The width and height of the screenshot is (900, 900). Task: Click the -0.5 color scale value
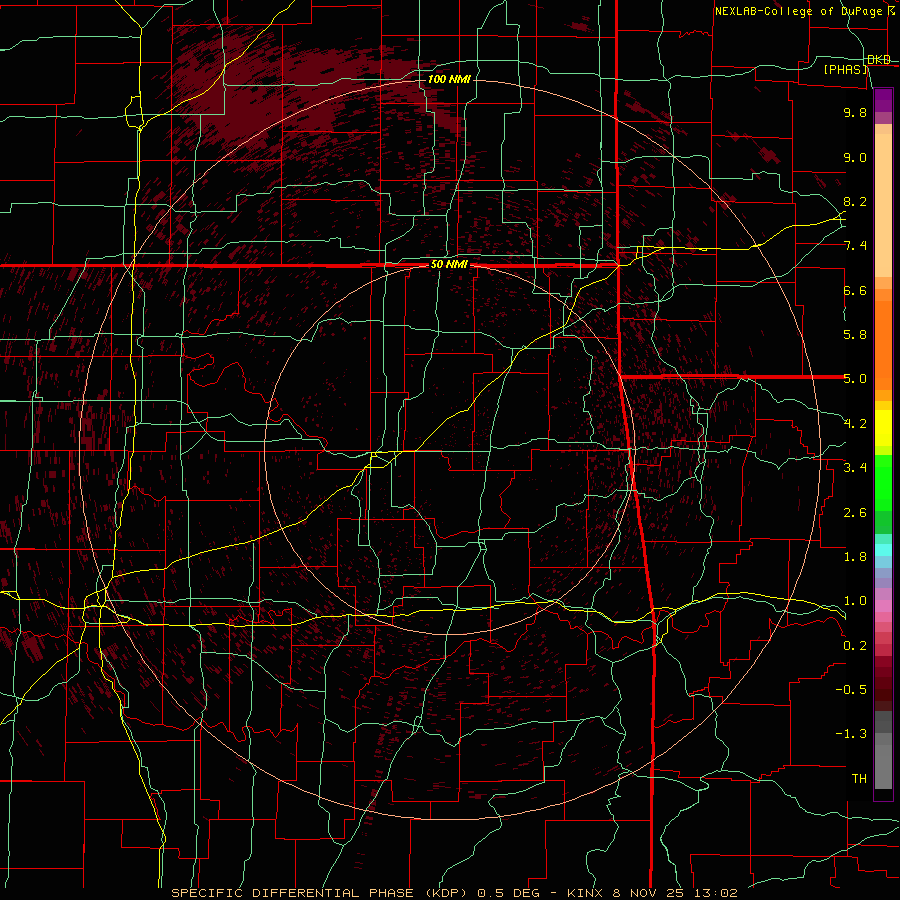coord(852,690)
